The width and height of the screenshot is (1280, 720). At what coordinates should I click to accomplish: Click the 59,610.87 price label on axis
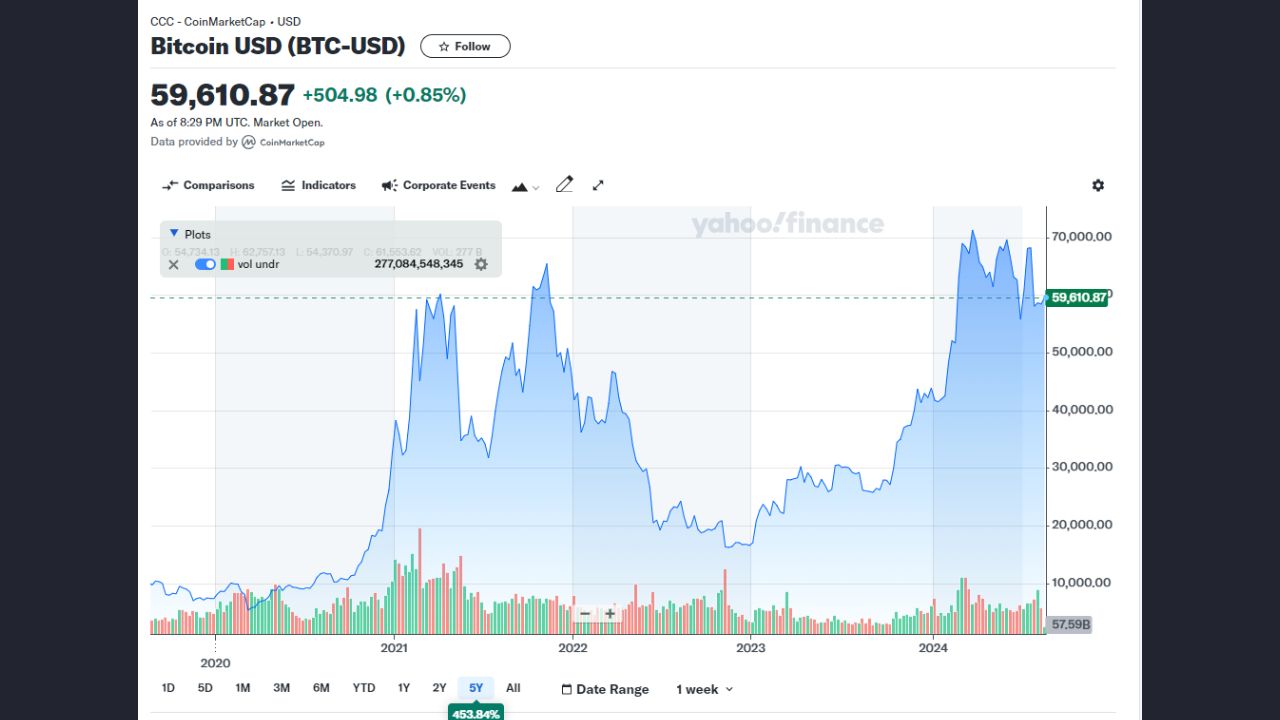[1077, 298]
